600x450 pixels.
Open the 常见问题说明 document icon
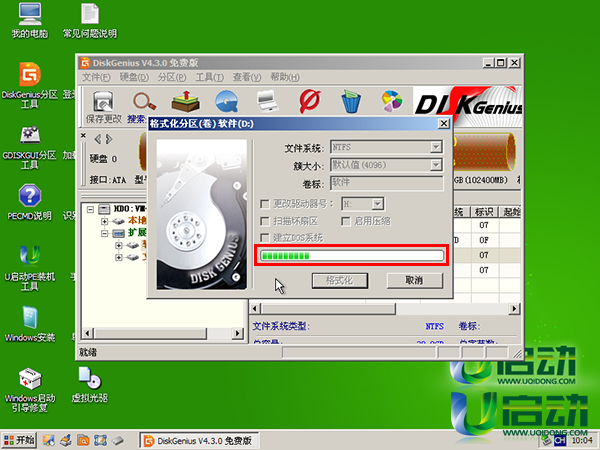click(90, 20)
